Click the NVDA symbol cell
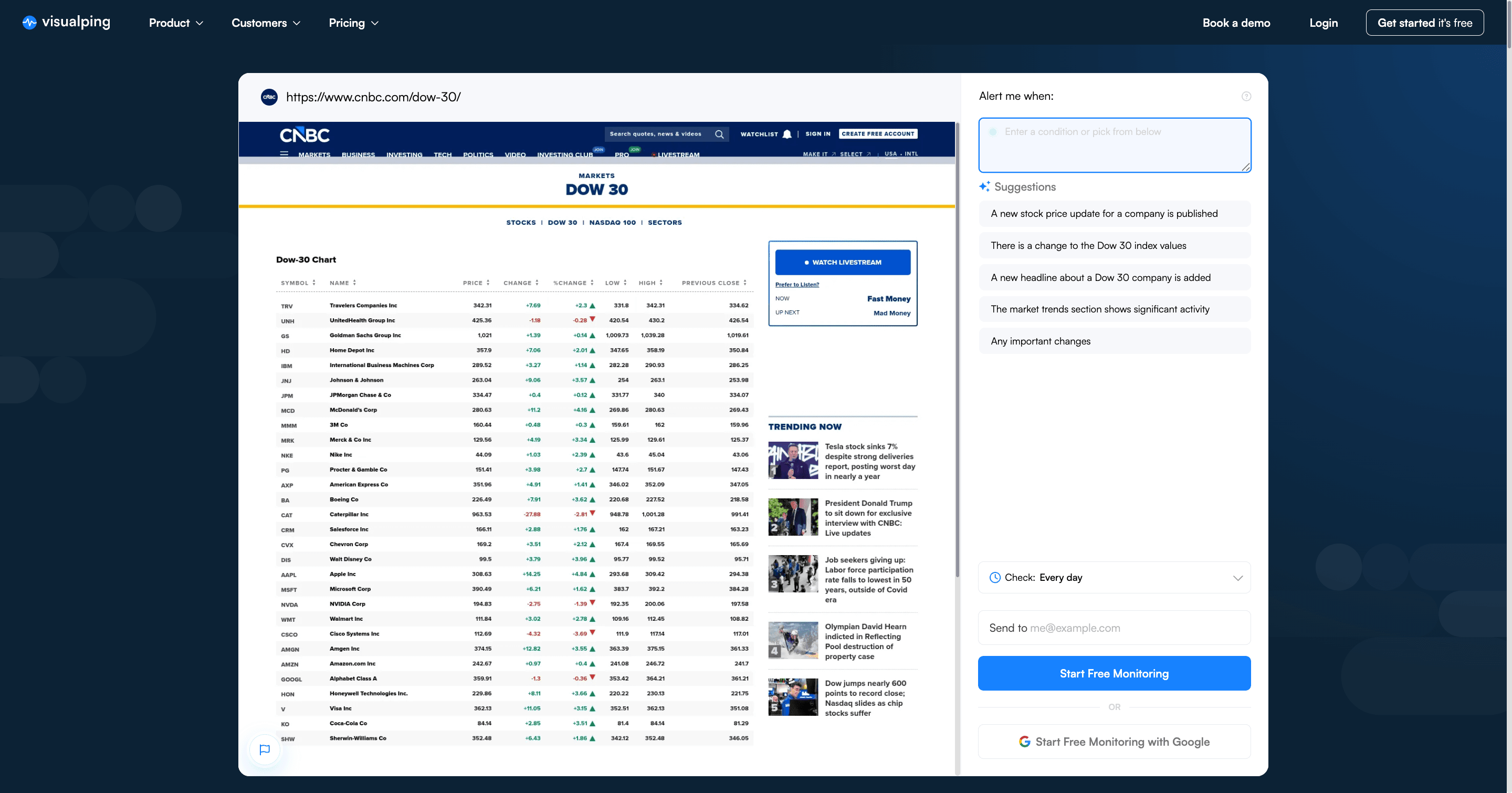This screenshot has width=1512, height=793. (x=289, y=604)
